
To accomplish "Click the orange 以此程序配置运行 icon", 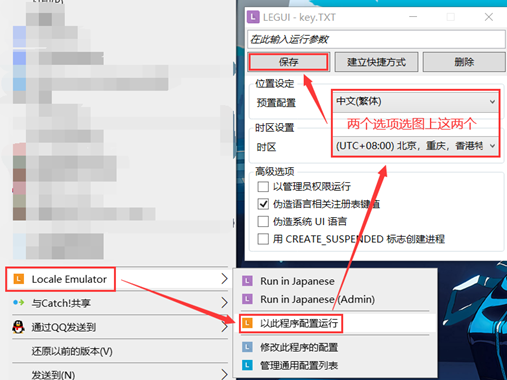I will pyautogui.click(x=247, y=323).
